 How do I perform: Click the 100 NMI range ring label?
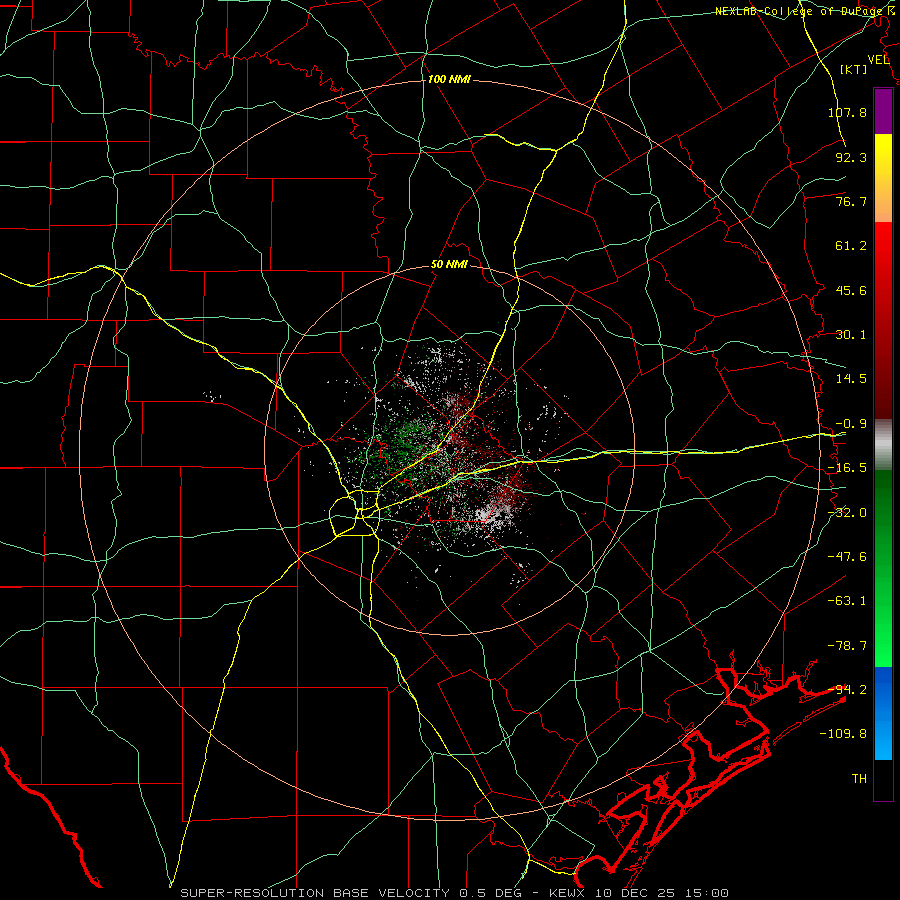pyautogui.click(x=449, y=79)
